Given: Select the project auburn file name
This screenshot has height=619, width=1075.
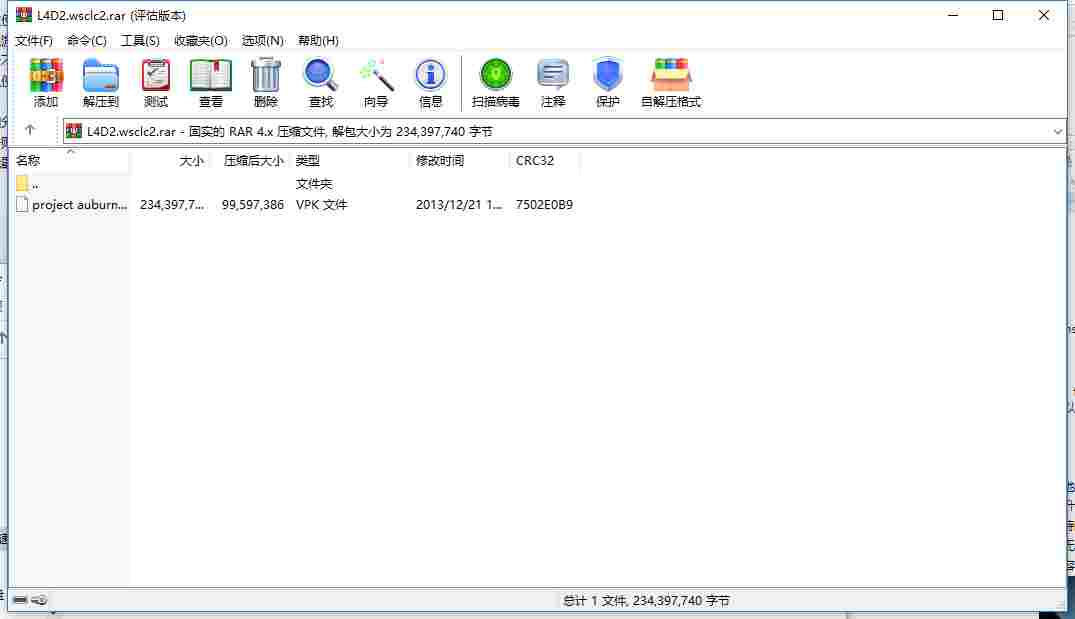Looking at the screenshot, I should coord(80,204).
